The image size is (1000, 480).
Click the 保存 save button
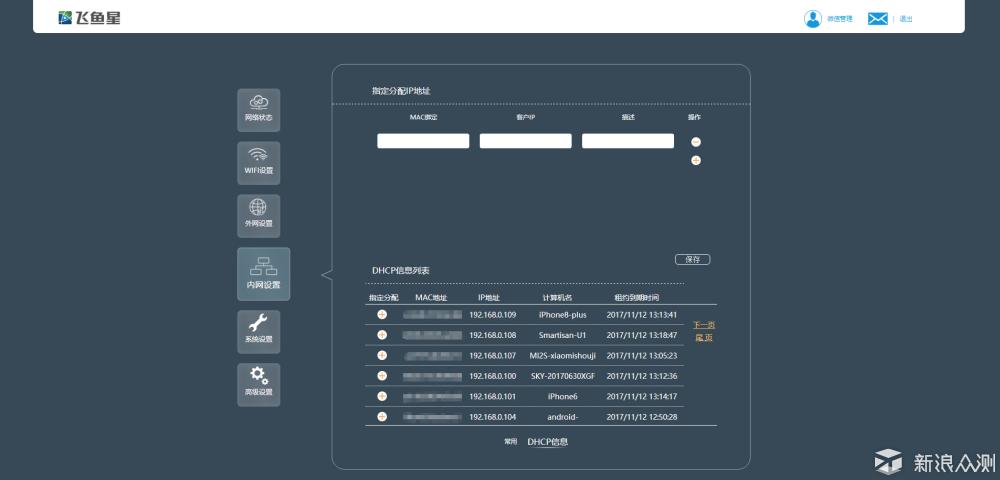(x=693, y=259)
